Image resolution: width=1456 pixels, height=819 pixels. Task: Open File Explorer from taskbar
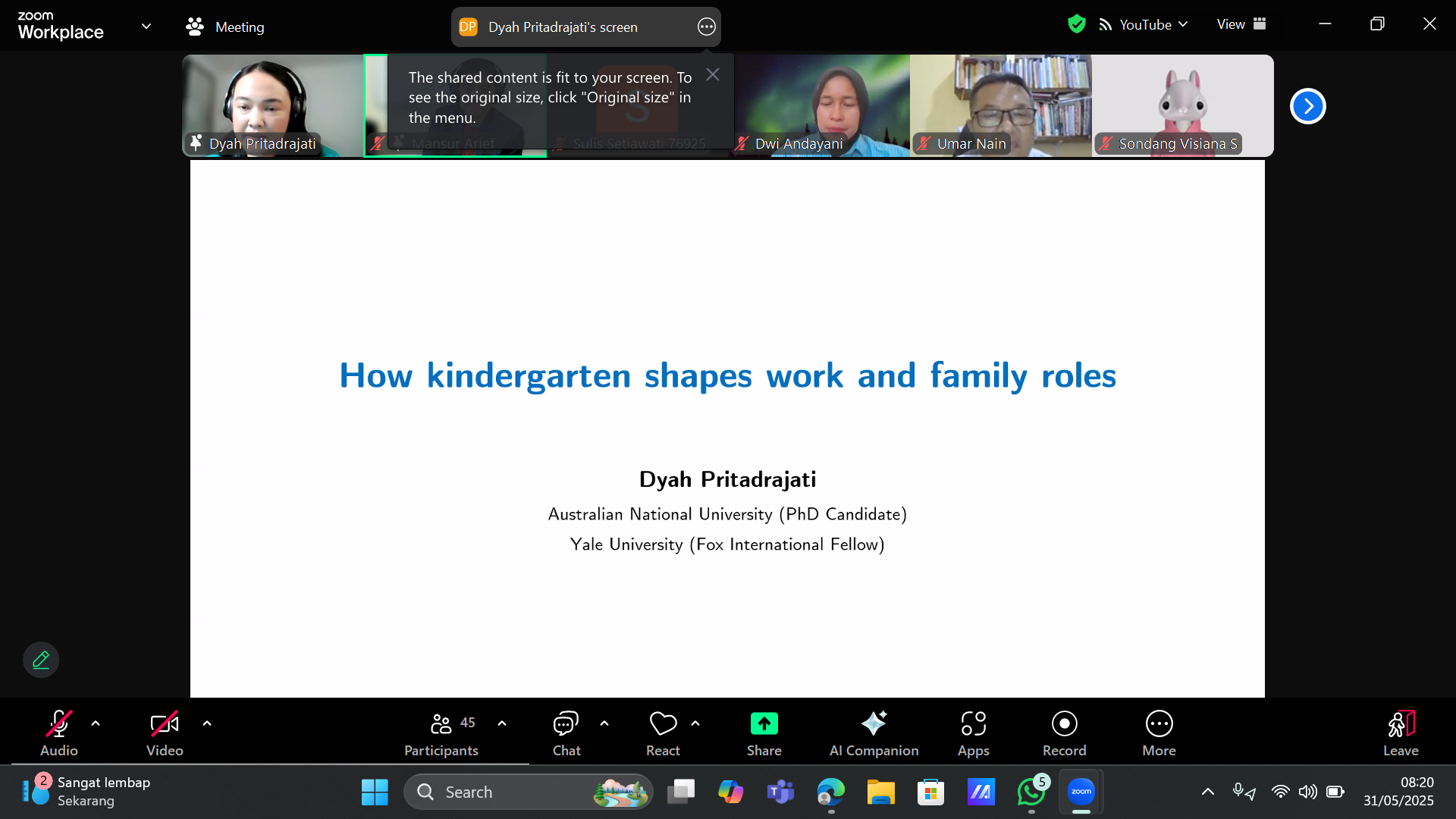[x=880, y=792]
